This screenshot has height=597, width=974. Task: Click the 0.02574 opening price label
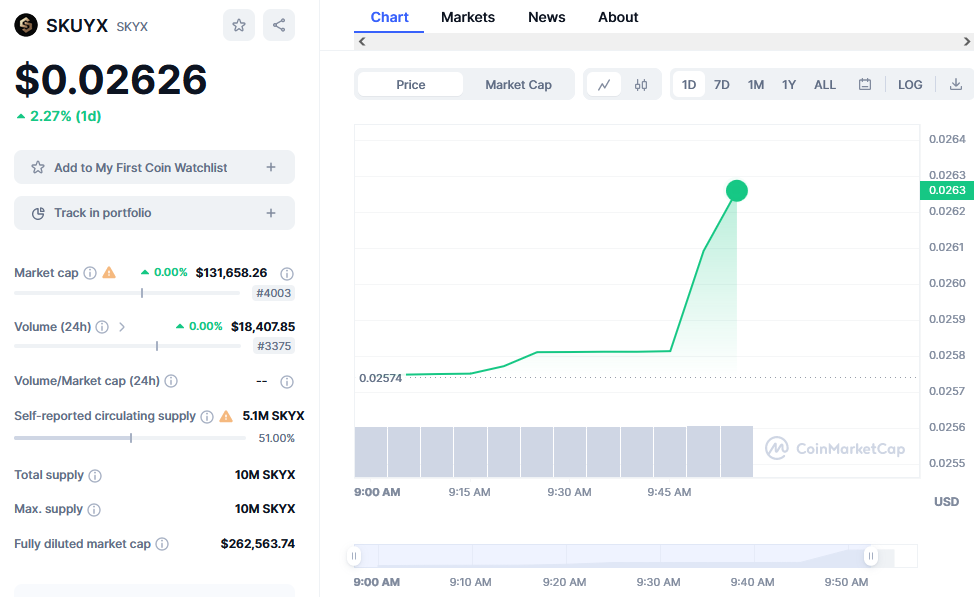tap(380, 378)
